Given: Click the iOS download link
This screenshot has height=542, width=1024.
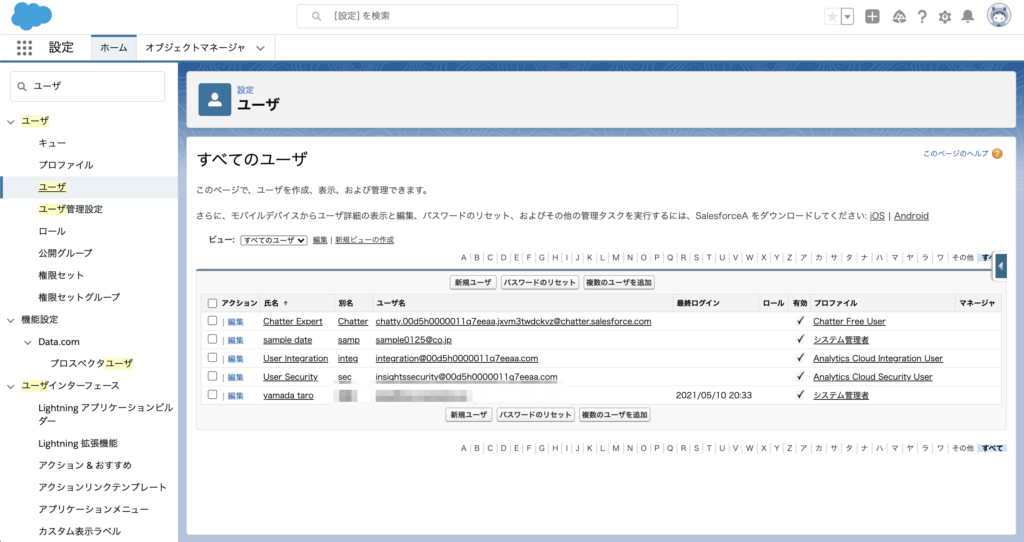Looking at the screenshot, I should 877,216.
